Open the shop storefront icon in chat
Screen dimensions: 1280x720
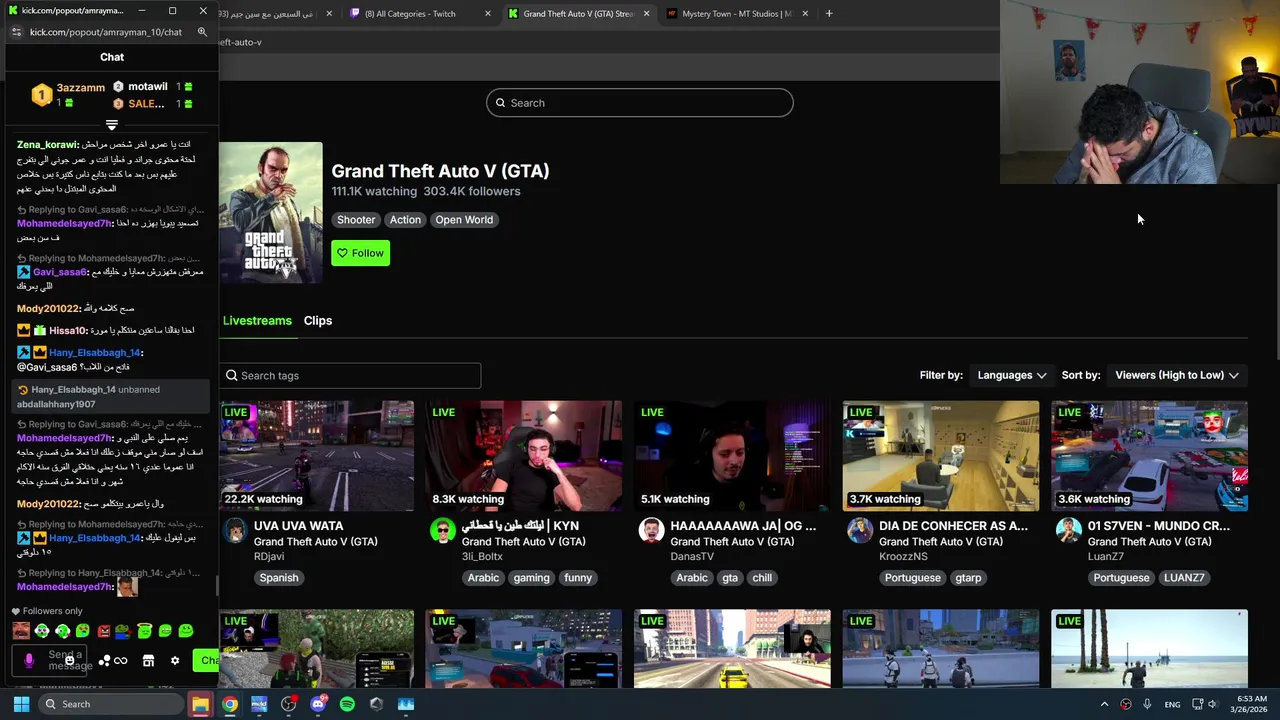point(148,661)
